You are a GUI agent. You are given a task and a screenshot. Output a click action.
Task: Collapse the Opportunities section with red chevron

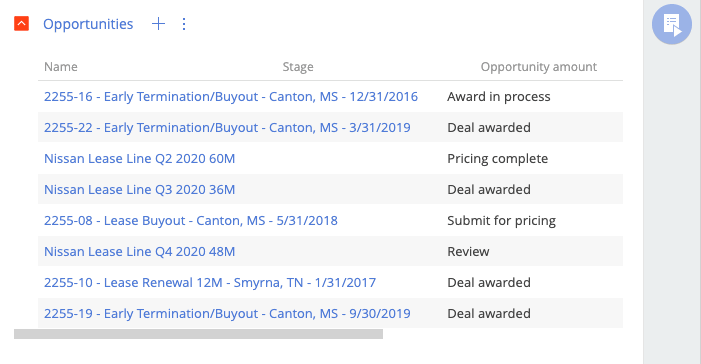pos(21,24)
